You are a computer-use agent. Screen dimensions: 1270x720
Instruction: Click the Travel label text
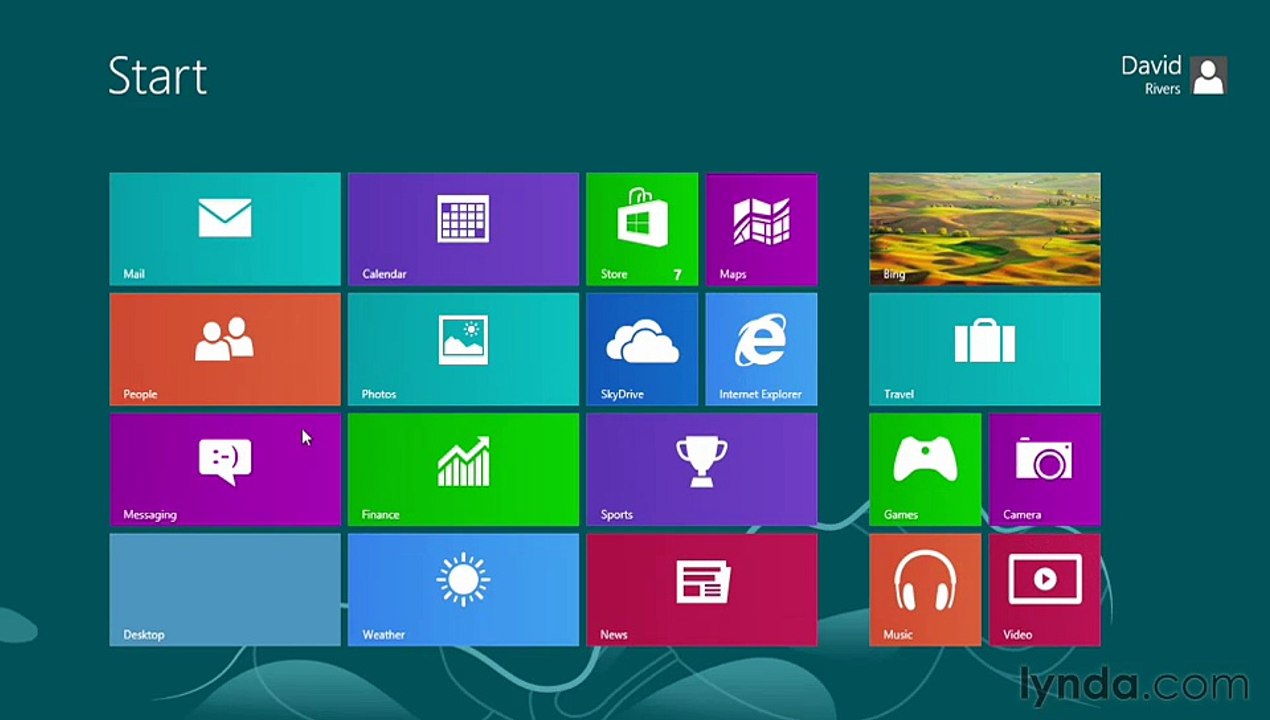point(899,394)
